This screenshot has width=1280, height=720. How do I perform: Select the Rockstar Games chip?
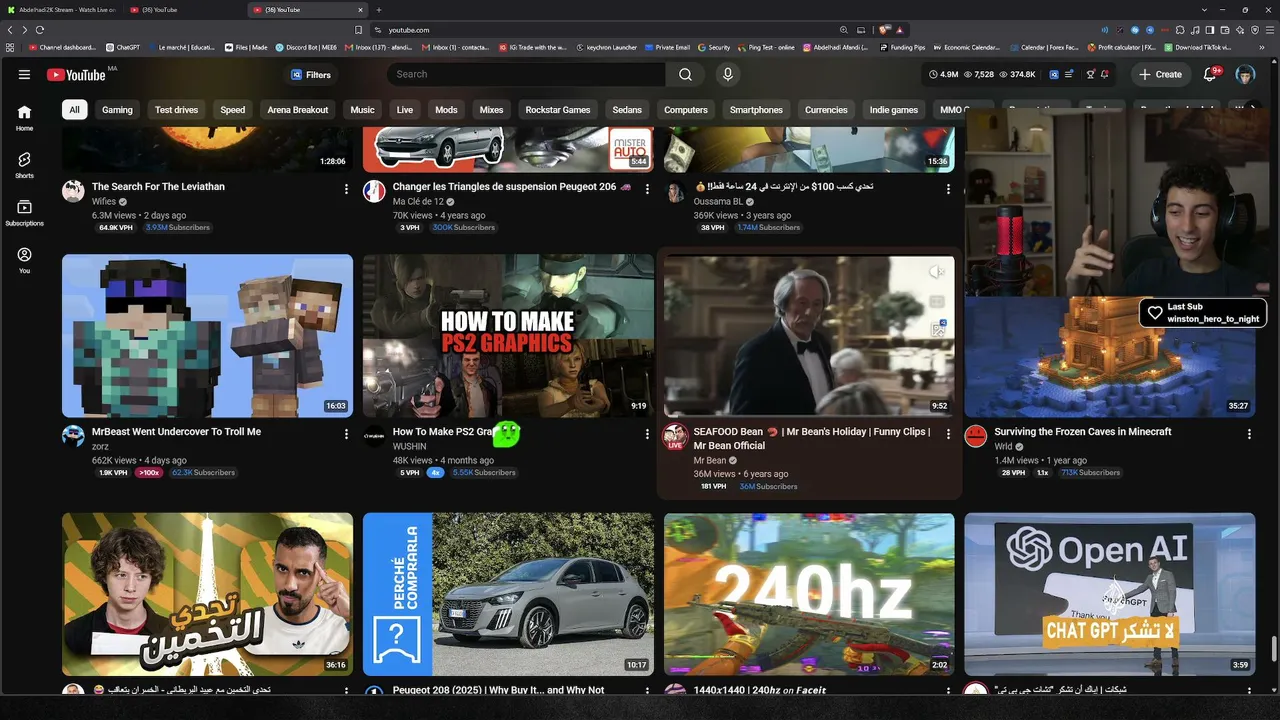pos(558,110)
